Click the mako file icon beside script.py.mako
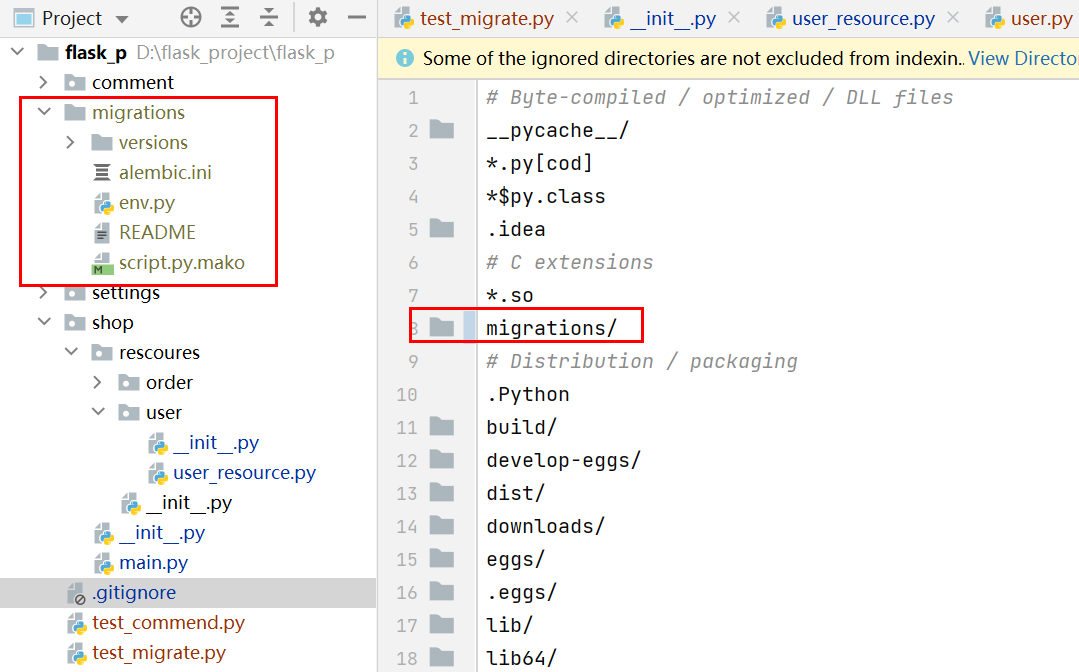This screenshot has width=1079, height=672. click(102, 263)
